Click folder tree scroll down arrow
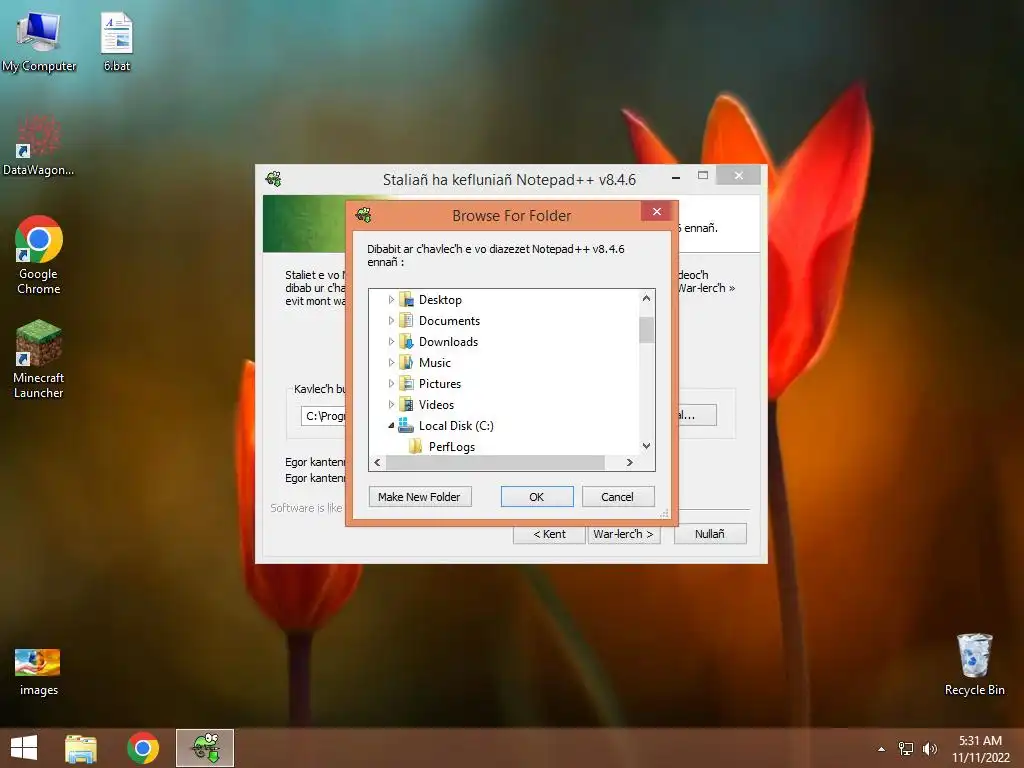This screenshot has width=1024, height=768. click(647, 446)
